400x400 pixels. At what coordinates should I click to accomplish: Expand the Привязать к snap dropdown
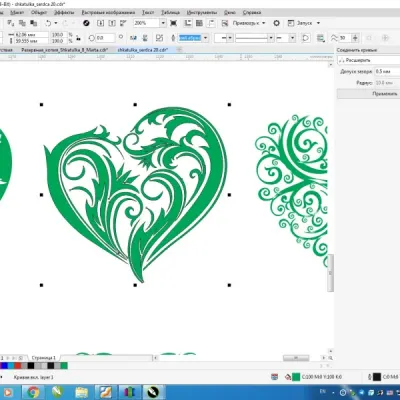pyautogui.click(x=264, y=23)
